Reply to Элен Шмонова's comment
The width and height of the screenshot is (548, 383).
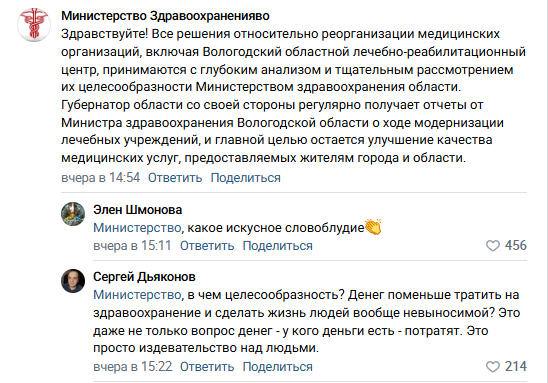pos(207,246)
